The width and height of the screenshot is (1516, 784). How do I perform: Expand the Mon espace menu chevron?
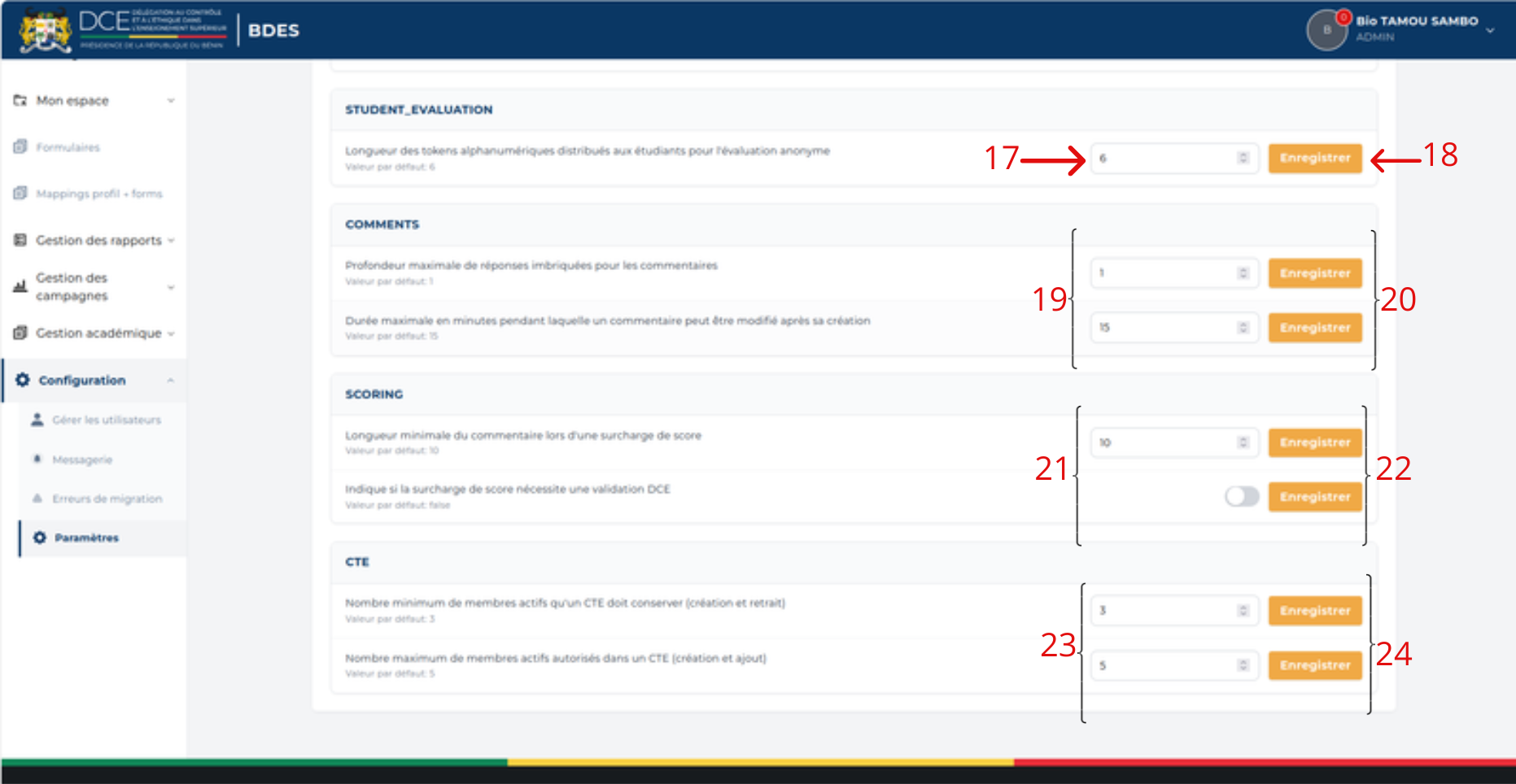[171, 101]
